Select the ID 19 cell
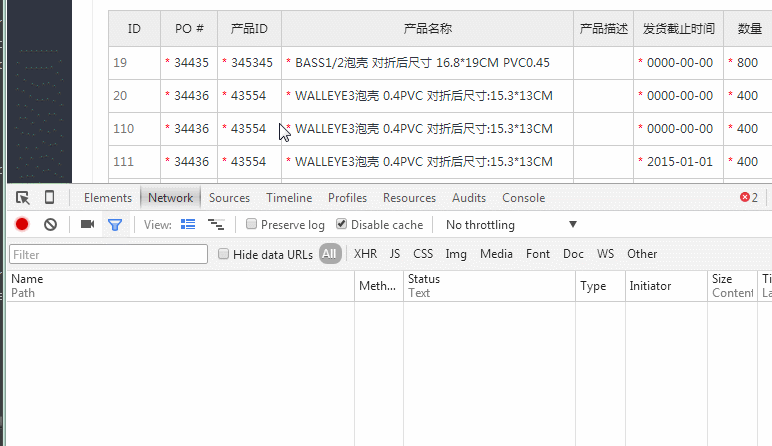 [x=134, y=63]
